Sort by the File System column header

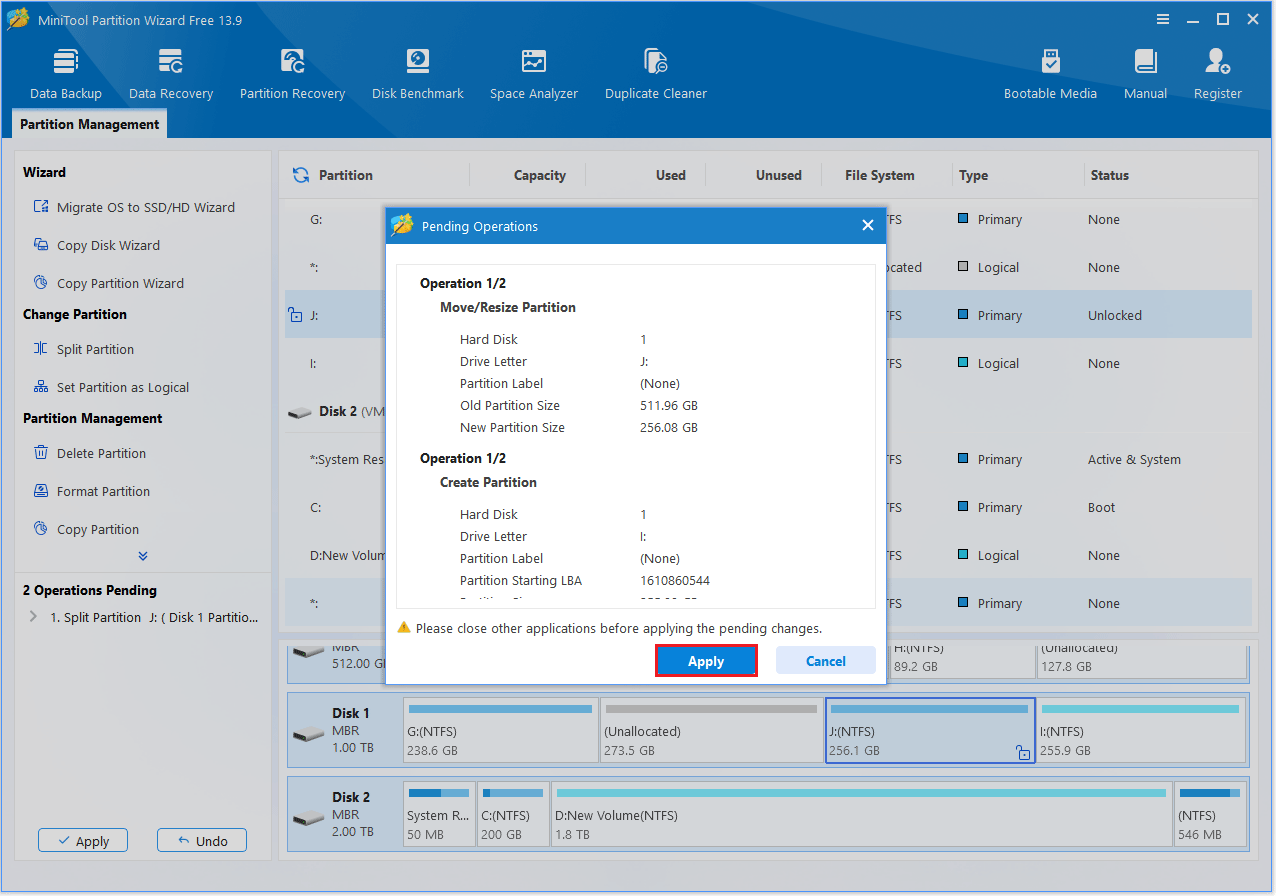click(880, 175)
